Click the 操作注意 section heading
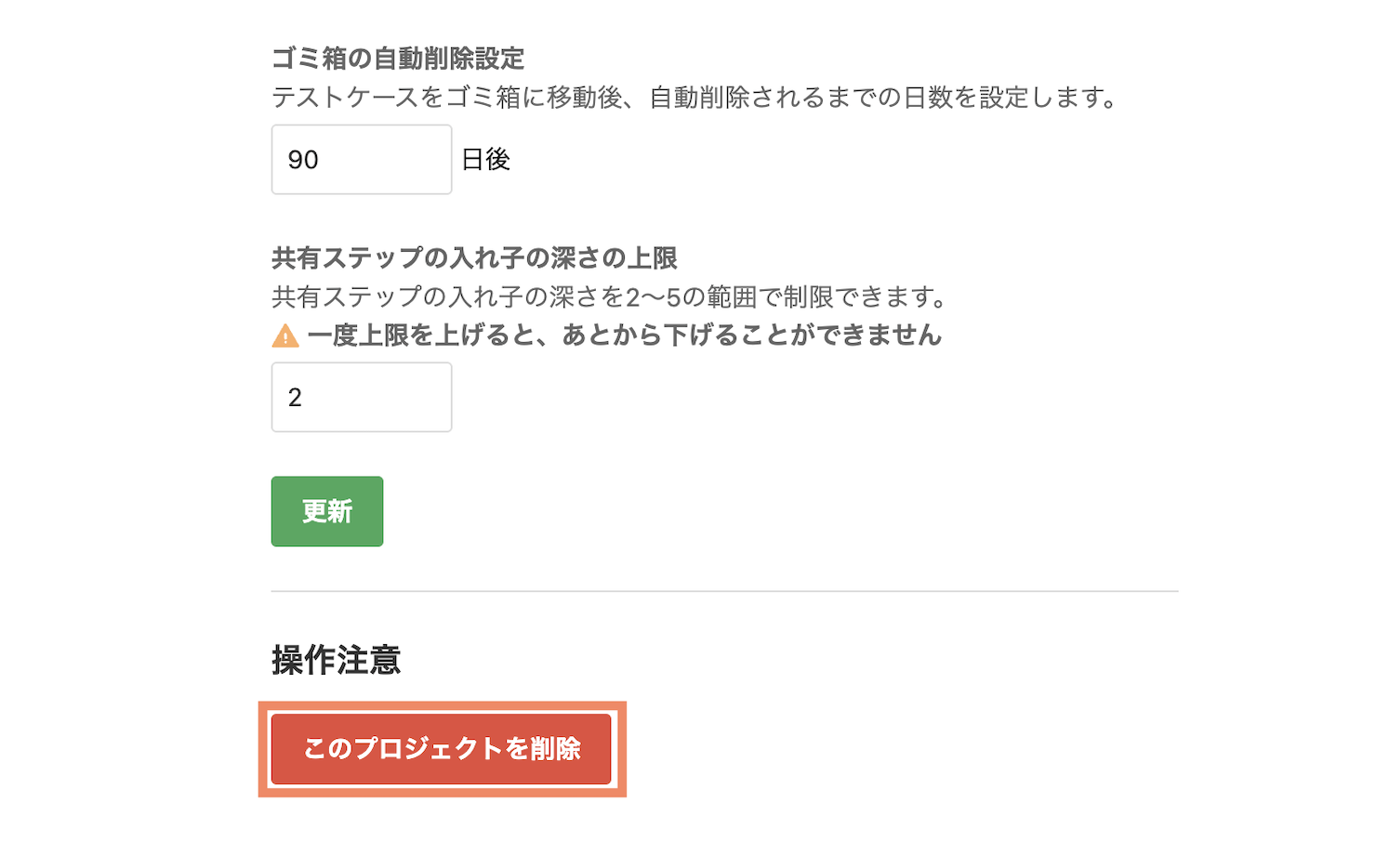This screenshot has width=1389, height=868. [x=337, y=660]
